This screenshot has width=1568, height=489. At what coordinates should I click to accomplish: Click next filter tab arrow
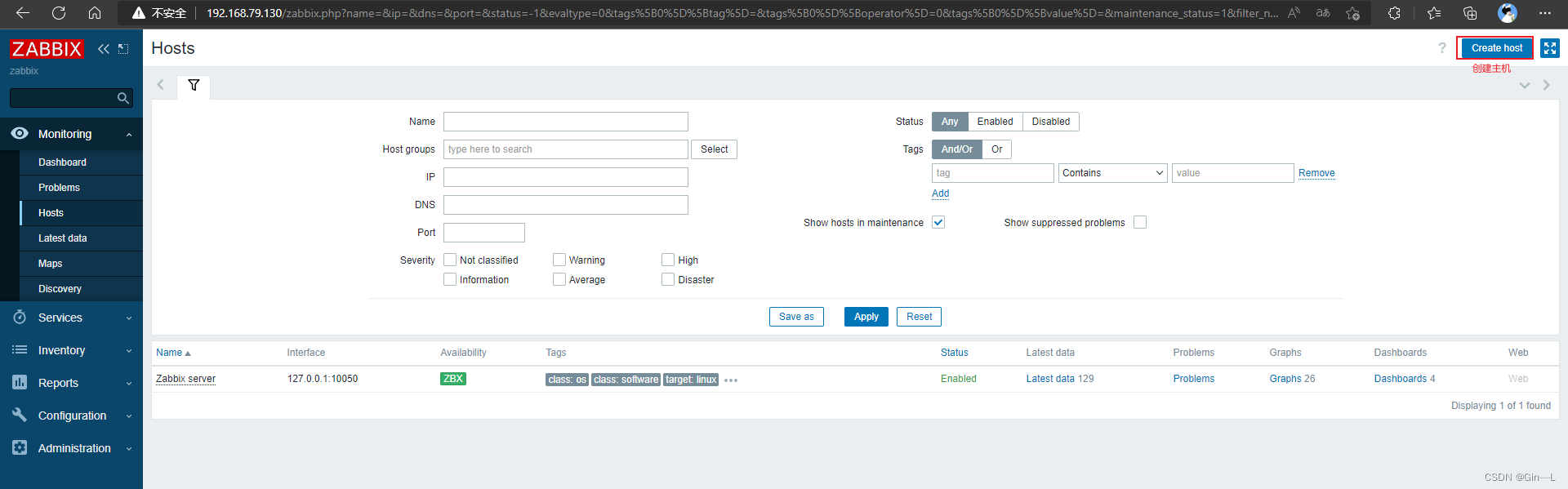click(1546, 85)
